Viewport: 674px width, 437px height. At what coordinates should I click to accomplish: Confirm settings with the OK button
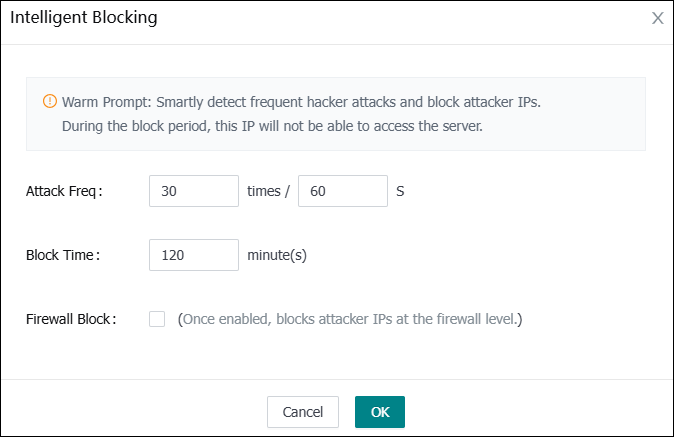tap(380, 412)
